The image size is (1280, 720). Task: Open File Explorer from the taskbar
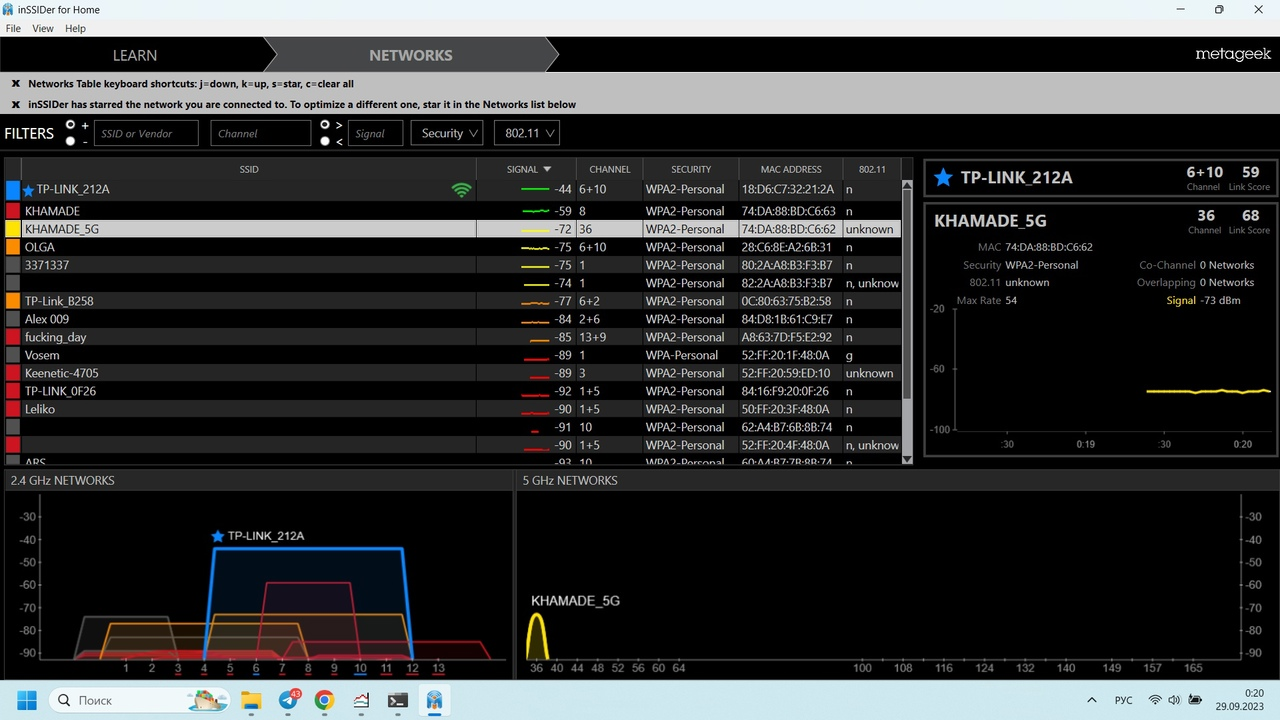pos(250,700)
